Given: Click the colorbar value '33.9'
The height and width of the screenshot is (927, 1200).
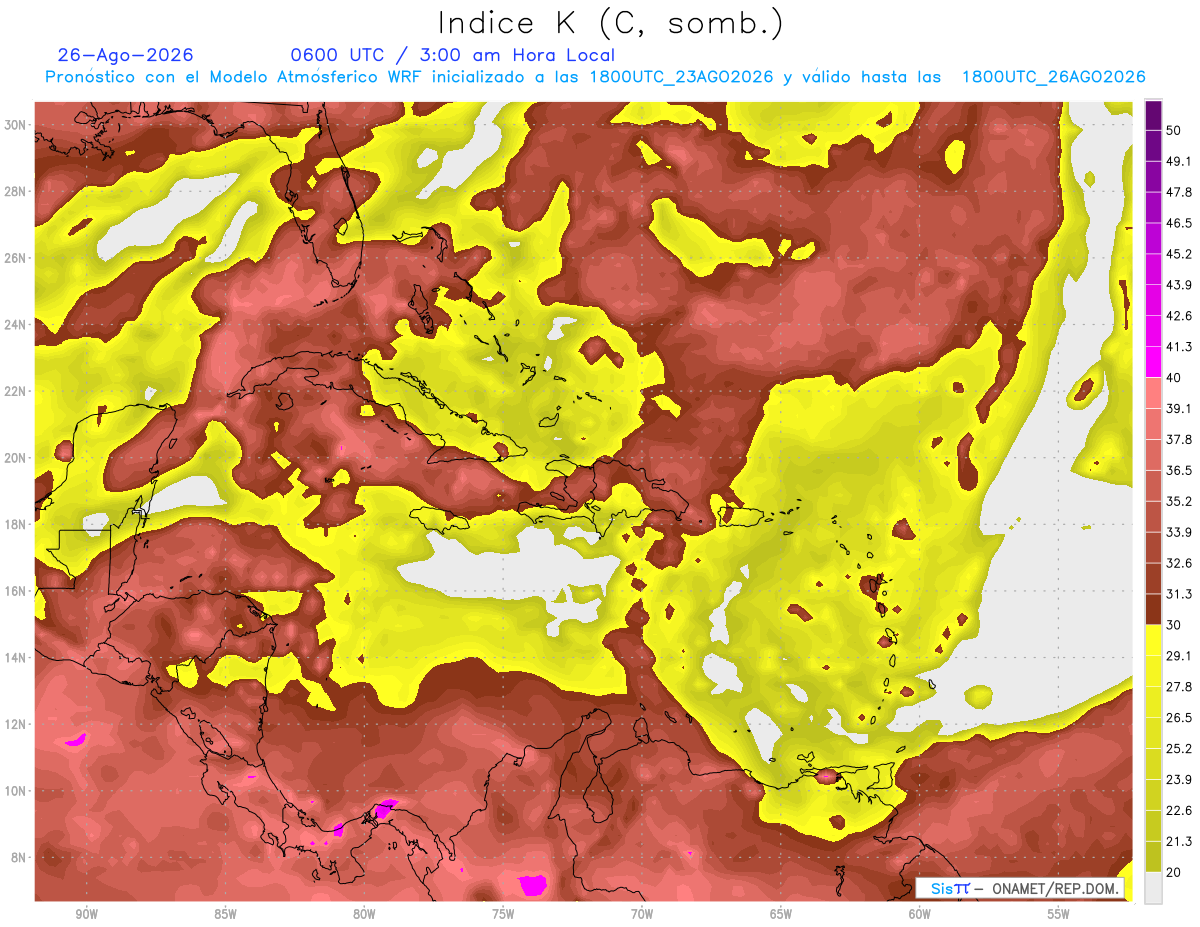Looking at the screenshot, I should pyautogui.click(x=1179, y=532).
